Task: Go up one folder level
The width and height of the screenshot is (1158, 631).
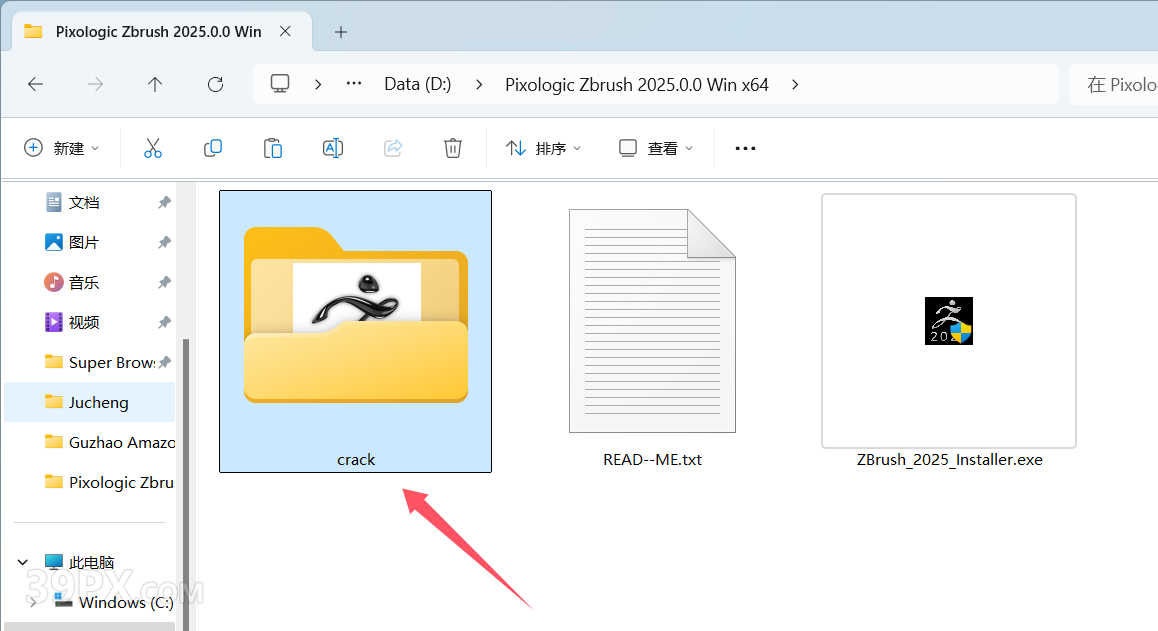Action: [155, 84]
